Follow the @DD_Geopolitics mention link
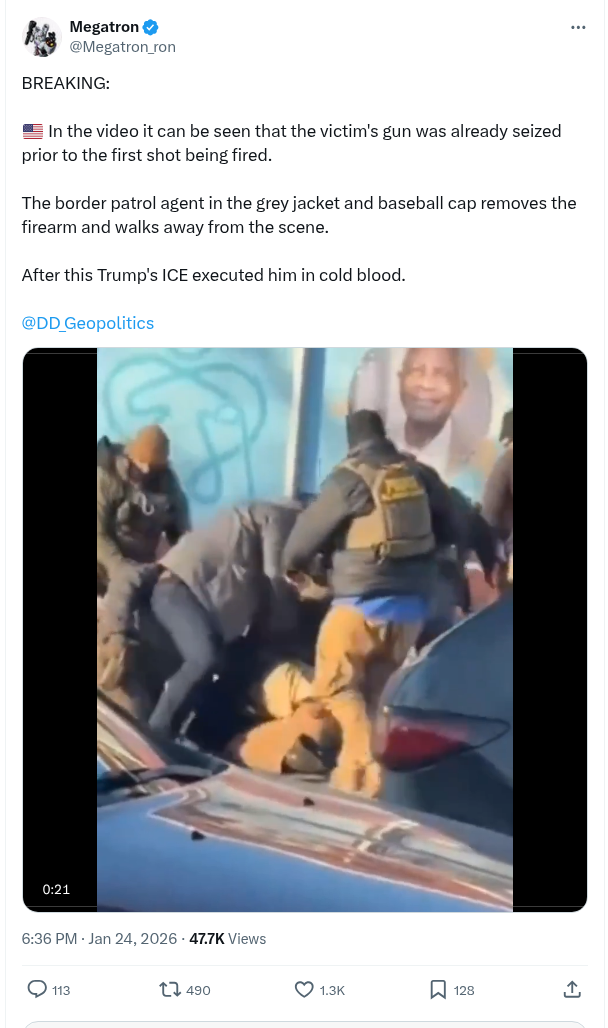This screenshot has width=608, height=1028. (88, 323)
